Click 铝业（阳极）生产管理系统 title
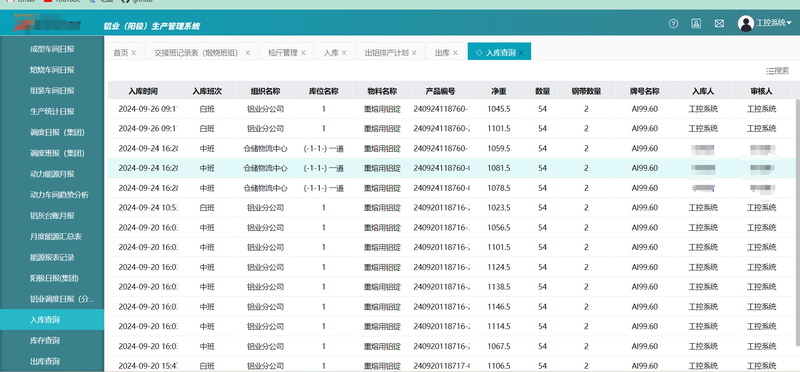Screen dimensions: 800x372 click(x=152, y=26)
